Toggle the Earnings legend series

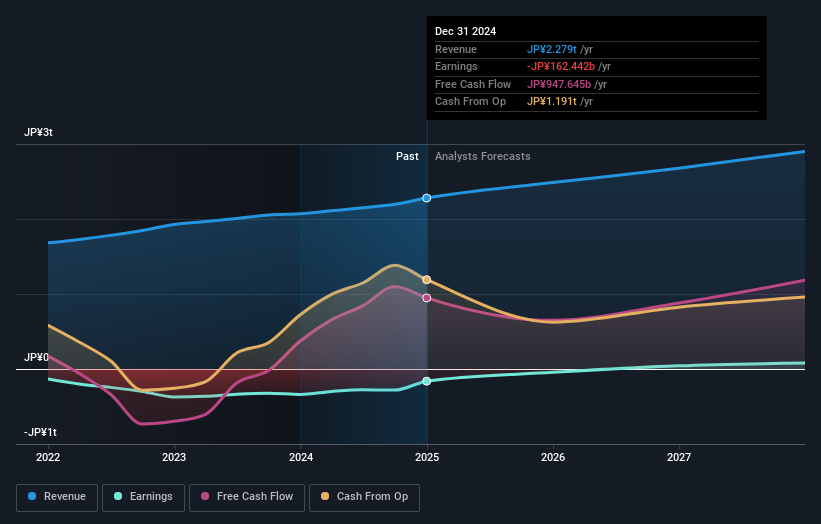[143, 497]
